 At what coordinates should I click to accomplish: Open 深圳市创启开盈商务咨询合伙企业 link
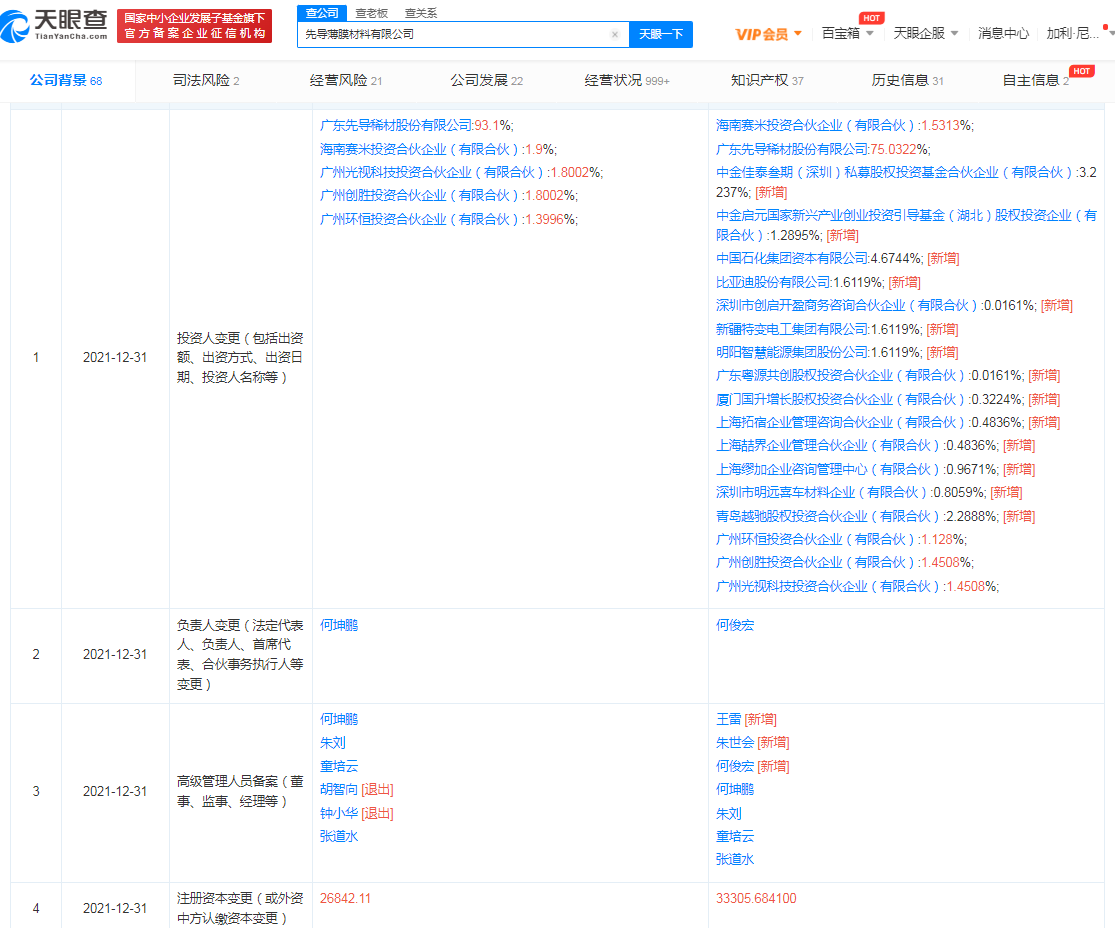pyautogui.click(x=849, y=306)
